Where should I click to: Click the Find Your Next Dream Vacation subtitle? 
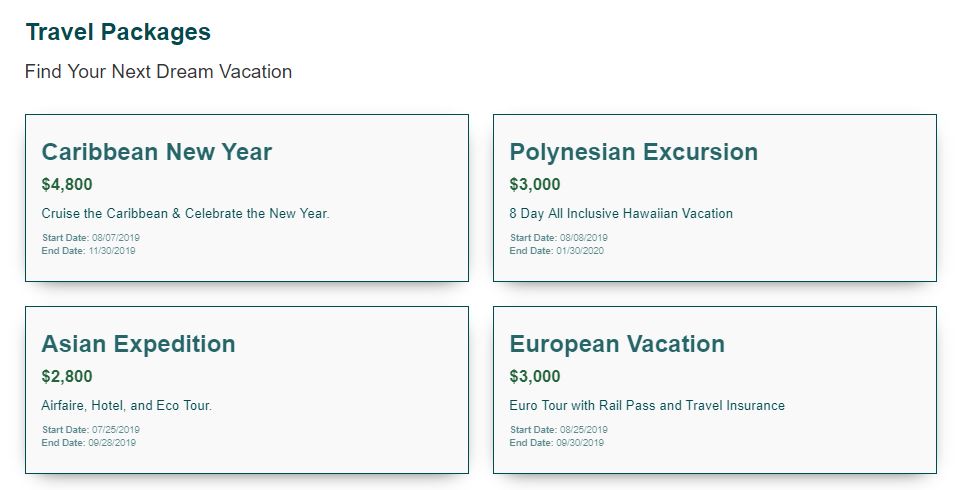[158, 72]
